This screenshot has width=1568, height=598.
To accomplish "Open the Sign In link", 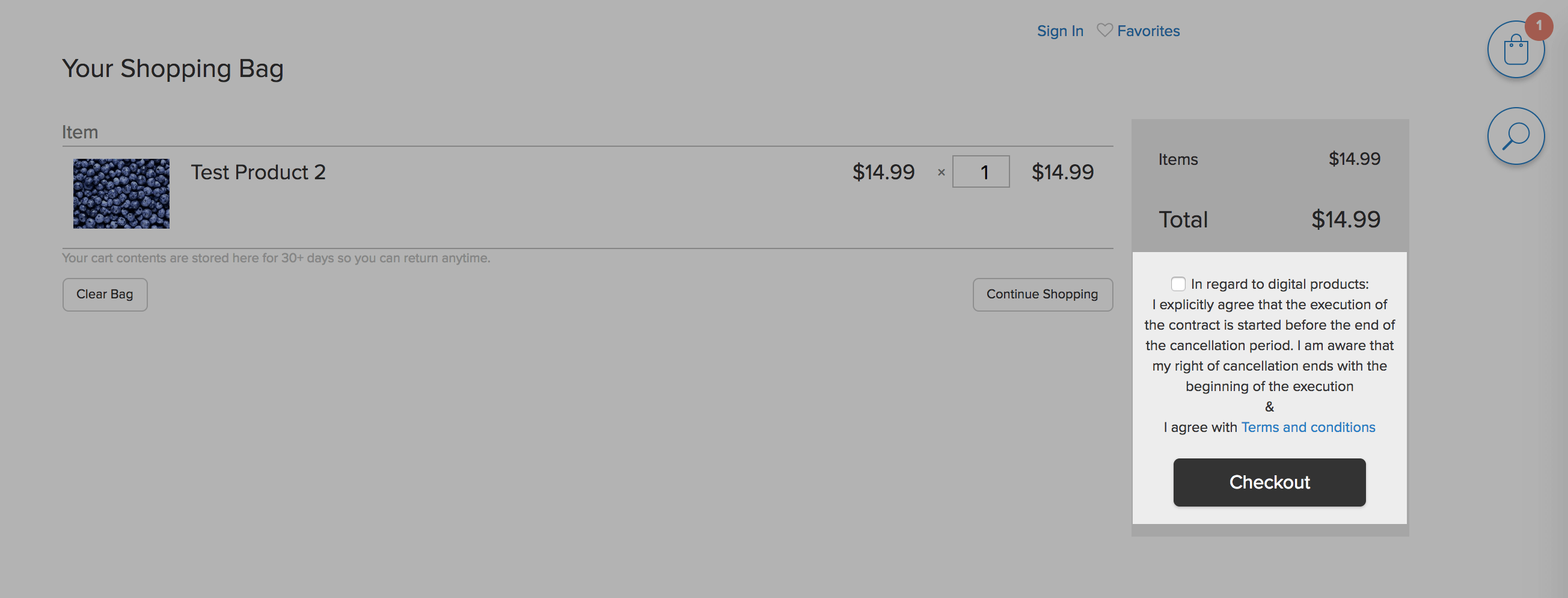I will 1060,31.
